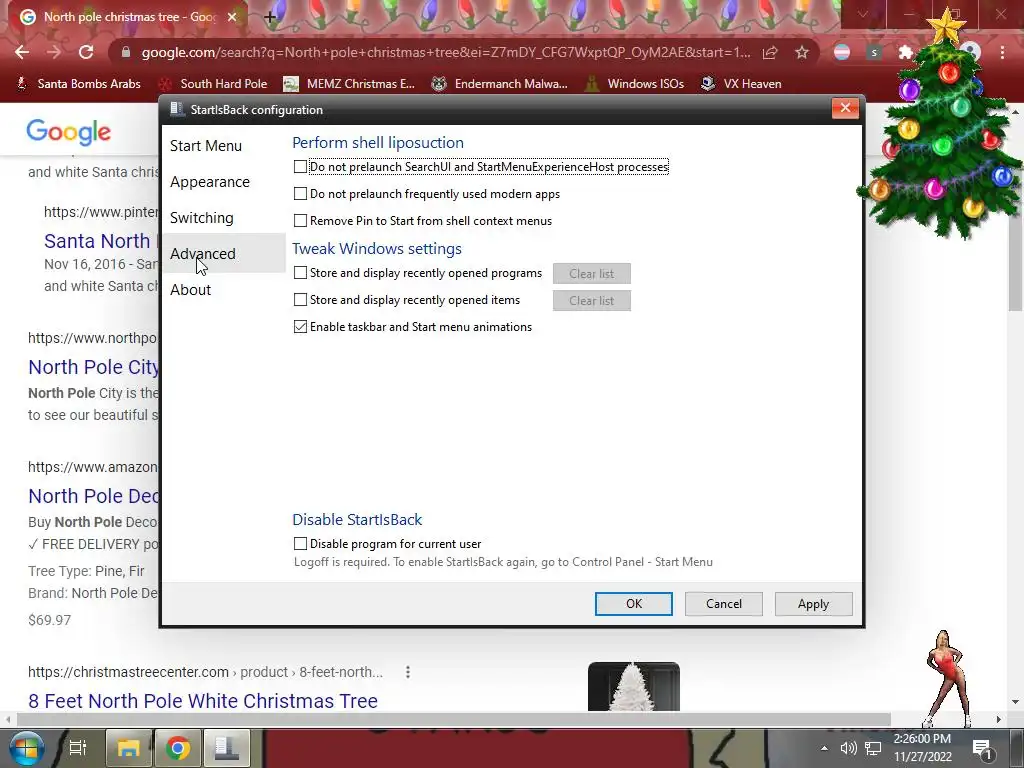
Task: Open options menu for christmastreecenter result
Action: pos(408,672)
